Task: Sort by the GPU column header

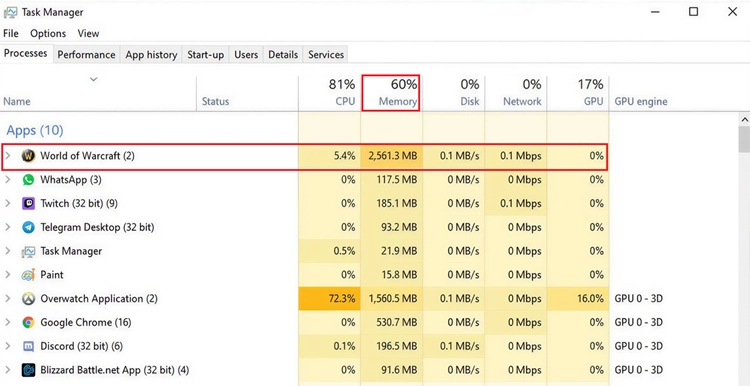Action: pyautogui.click(x=578, y=93)
